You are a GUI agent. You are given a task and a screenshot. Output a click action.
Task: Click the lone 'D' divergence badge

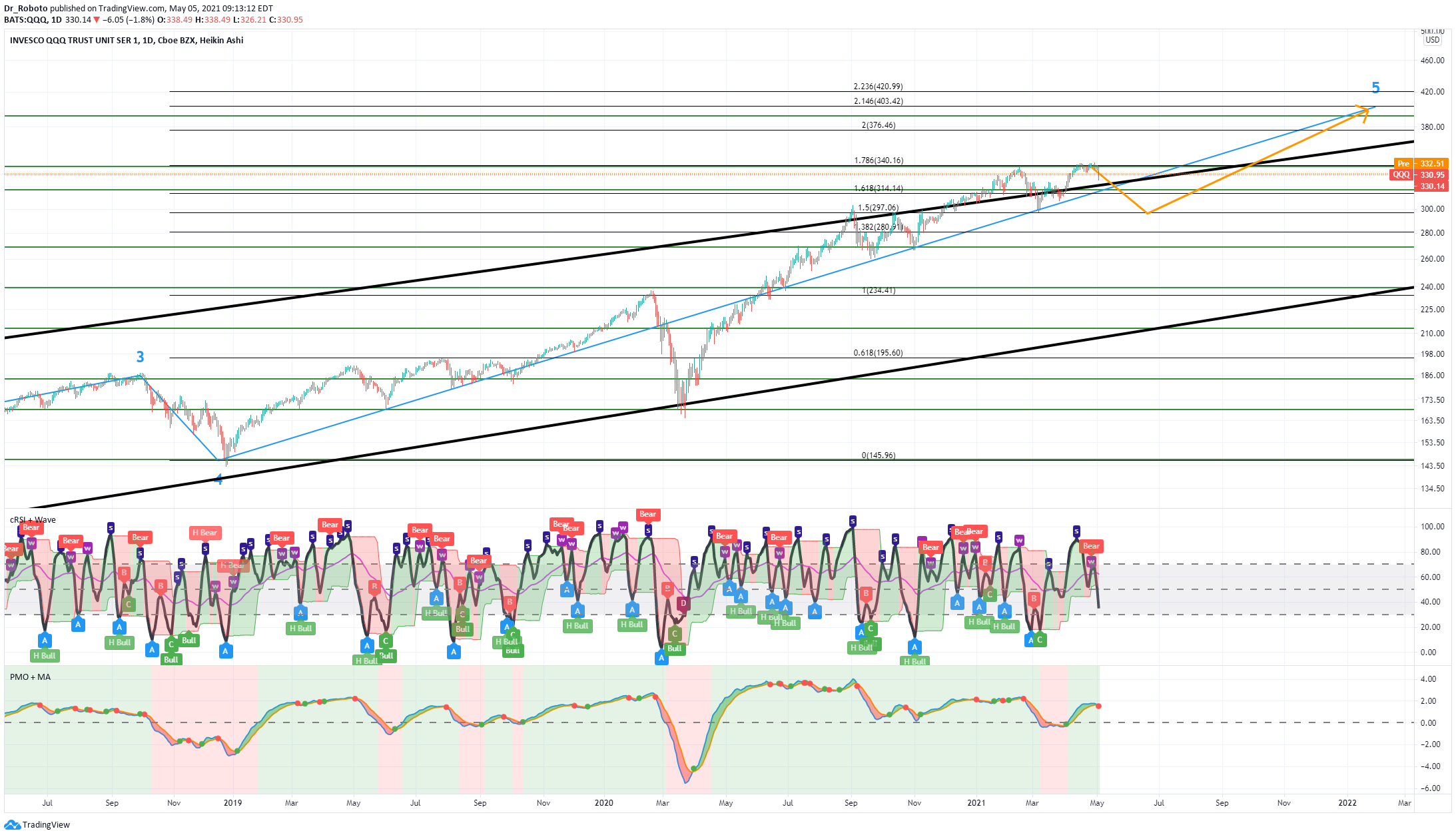(683, 603)
